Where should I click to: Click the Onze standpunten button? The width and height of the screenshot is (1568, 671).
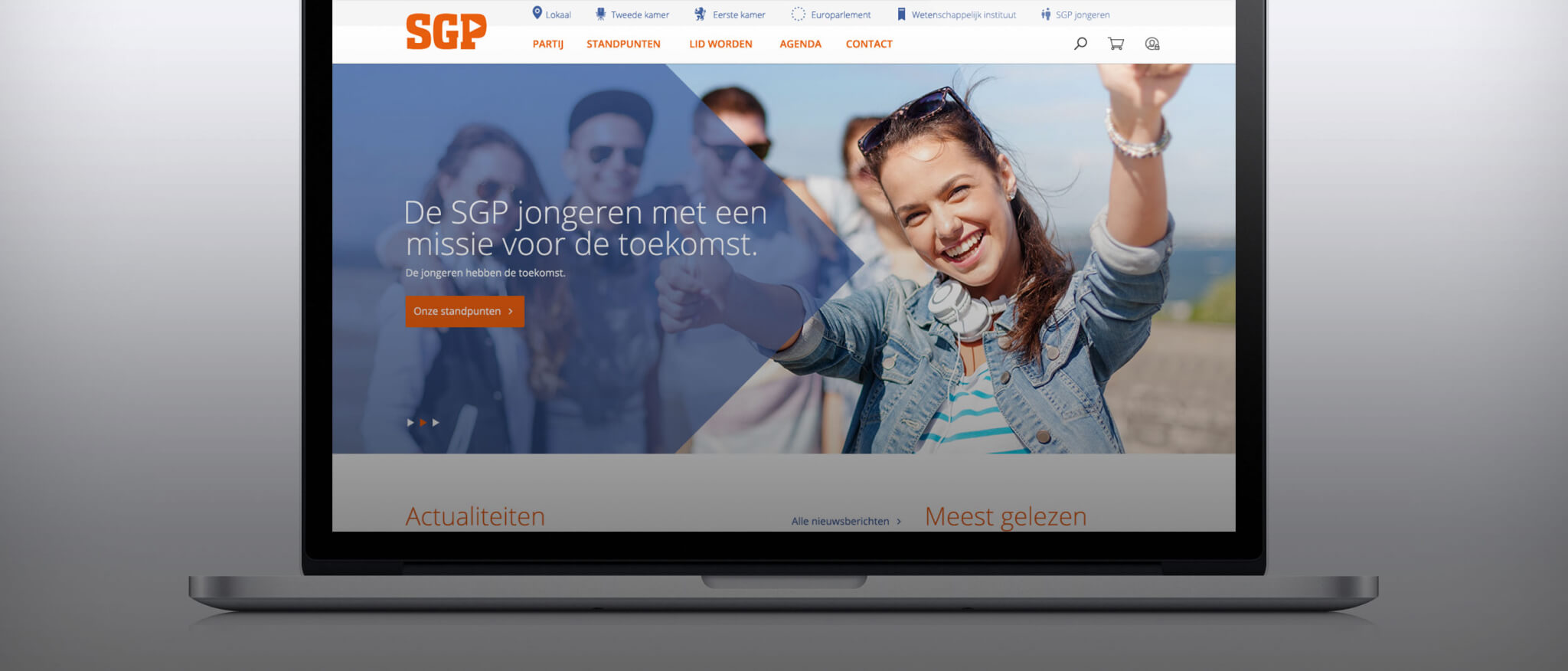tap(465, 311)
